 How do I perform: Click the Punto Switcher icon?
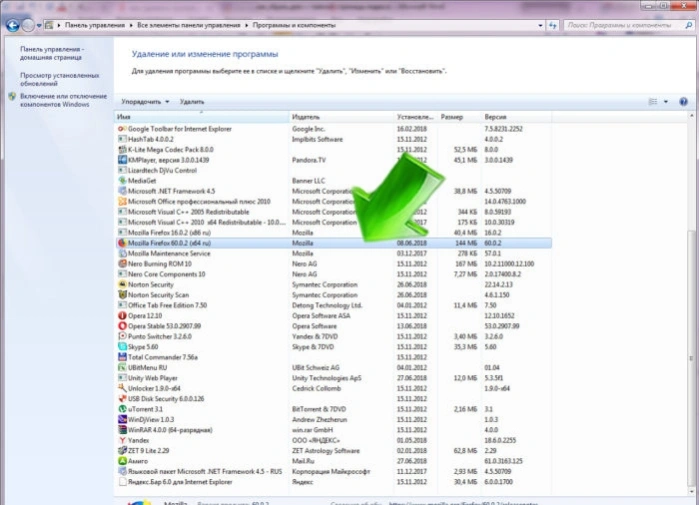122,336
